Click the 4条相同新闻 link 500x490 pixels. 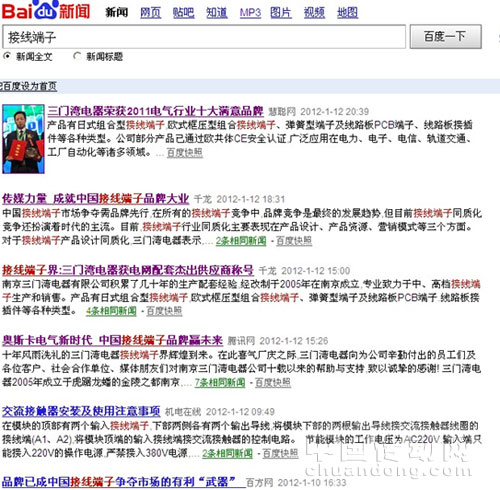111,311
